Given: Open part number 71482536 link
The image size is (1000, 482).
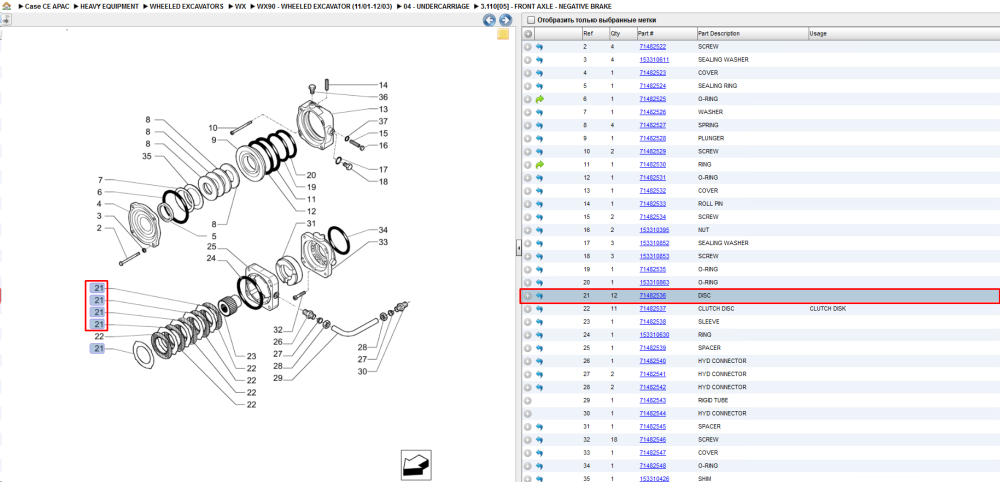Looking at the screenshot, I should pyautogui.click(x=652, y=296).
